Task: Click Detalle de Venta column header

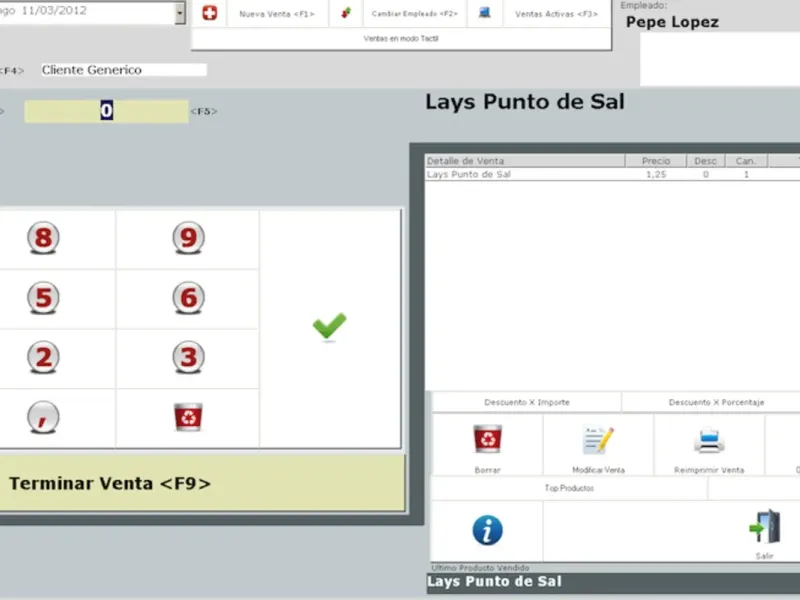Action: coord(525,161)
